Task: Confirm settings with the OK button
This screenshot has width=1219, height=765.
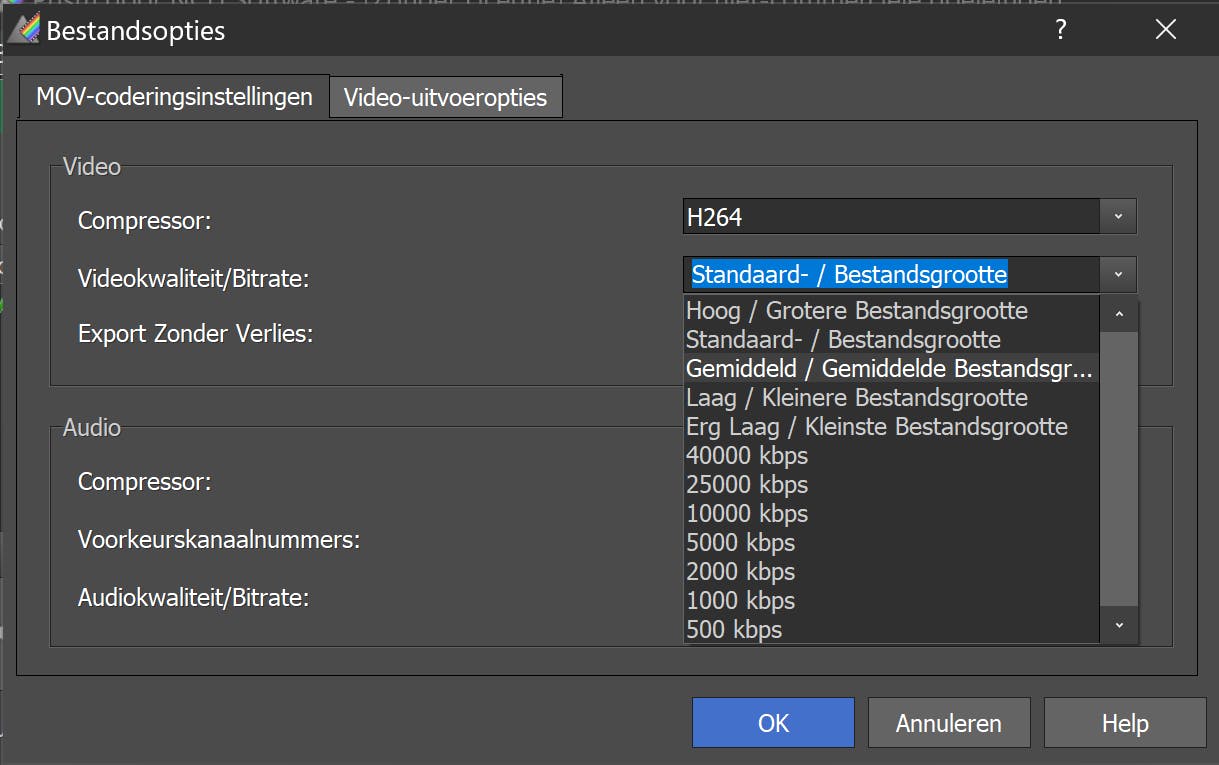Action: [773, 723]
